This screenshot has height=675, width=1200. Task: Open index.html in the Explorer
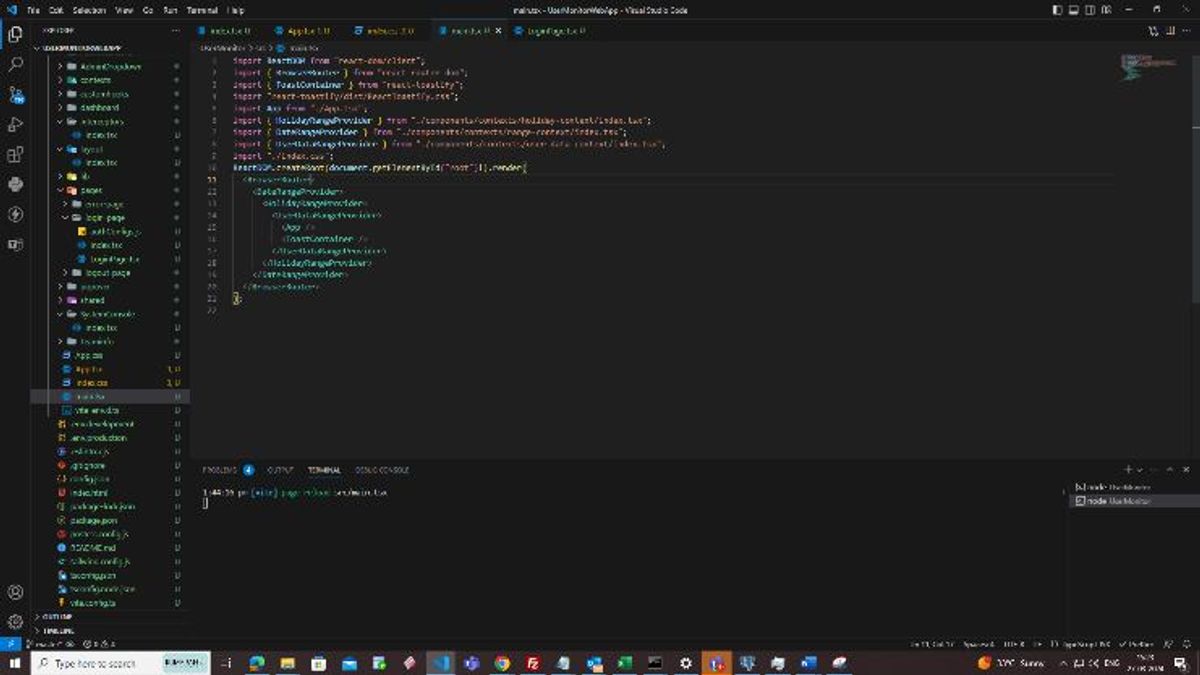coord(89,492)
